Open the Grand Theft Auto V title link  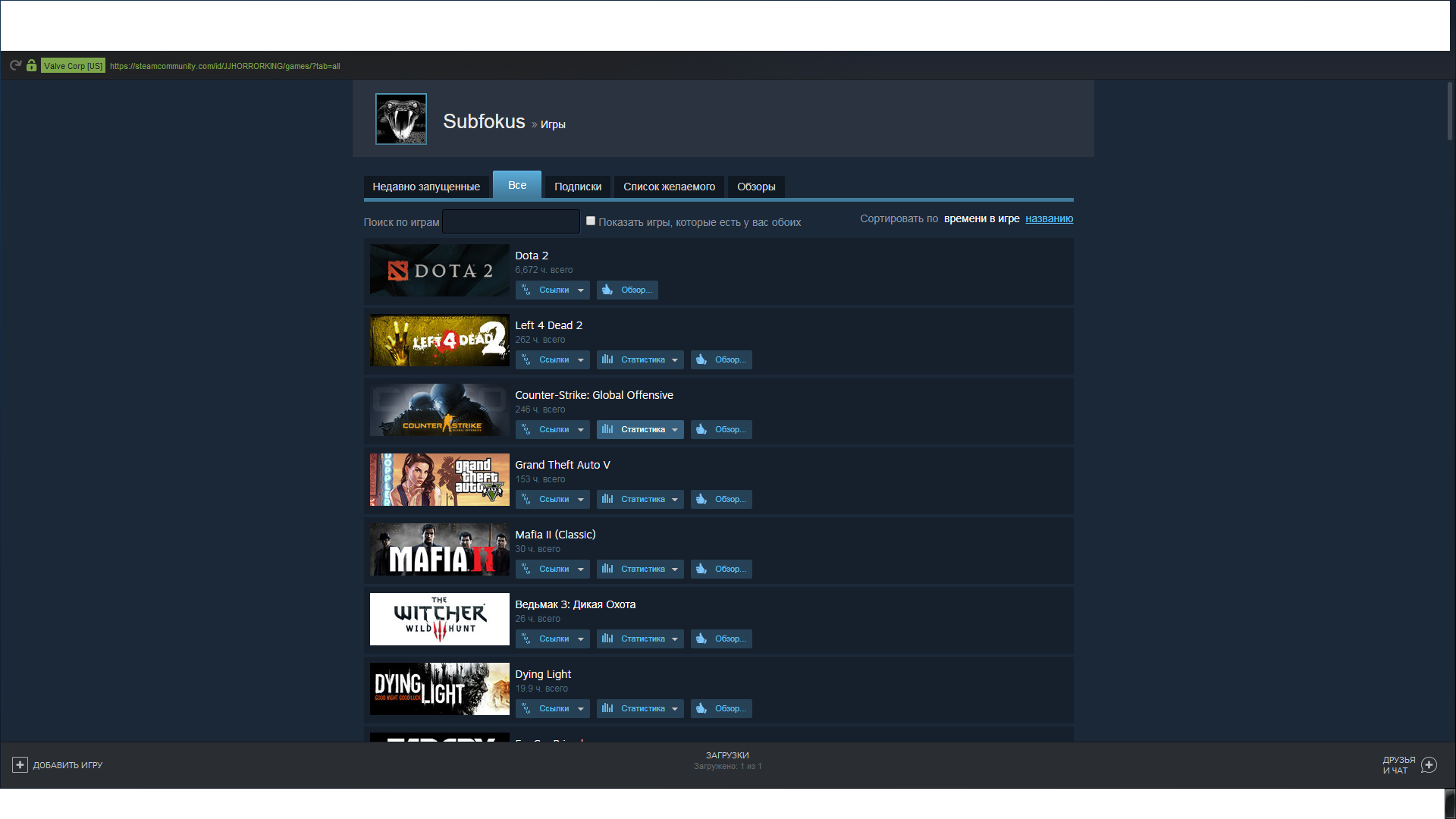[x=563, y=465]
